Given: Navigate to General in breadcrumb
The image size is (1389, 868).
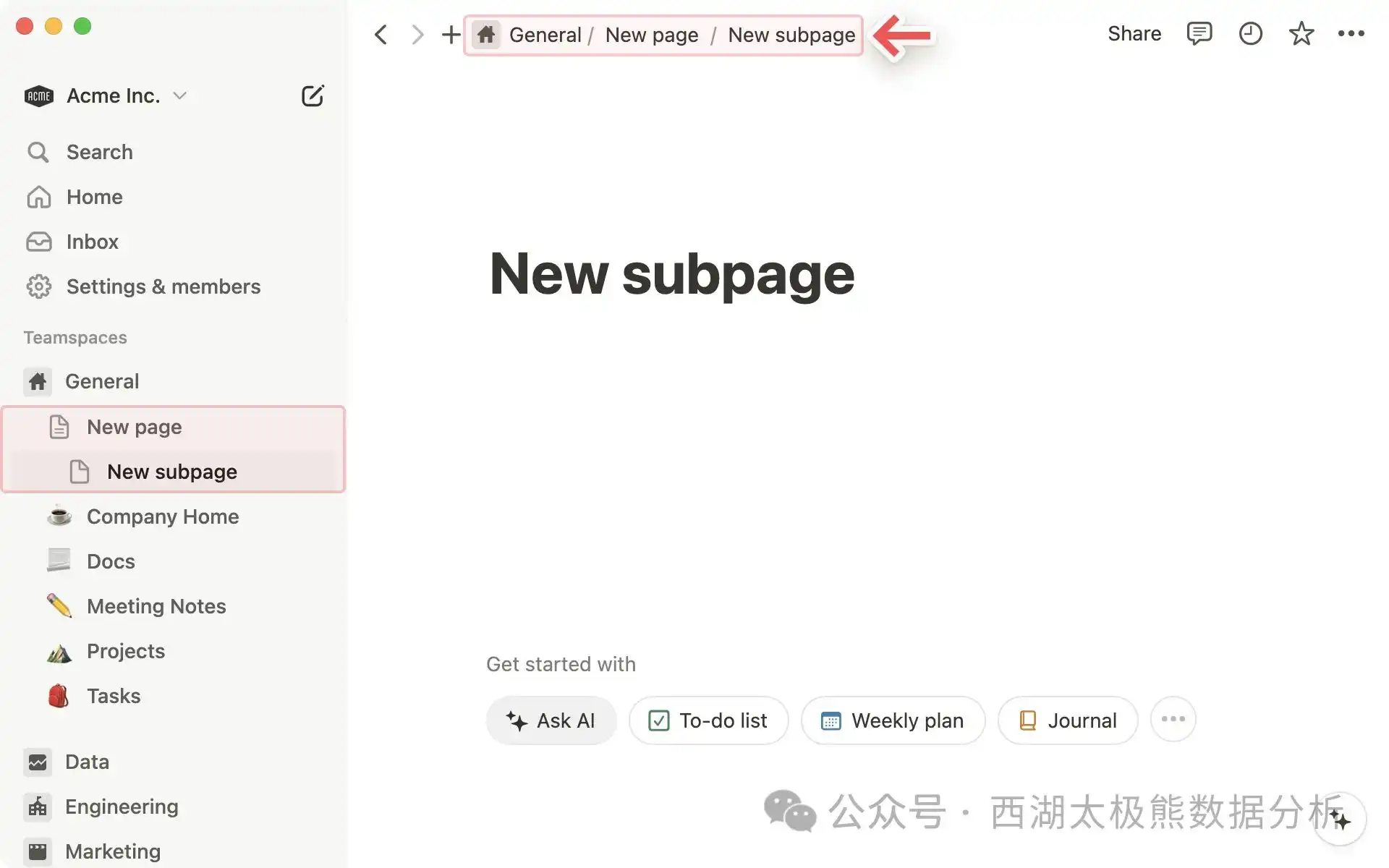Looking at the screenshot, I should click(x=544, y=35).
